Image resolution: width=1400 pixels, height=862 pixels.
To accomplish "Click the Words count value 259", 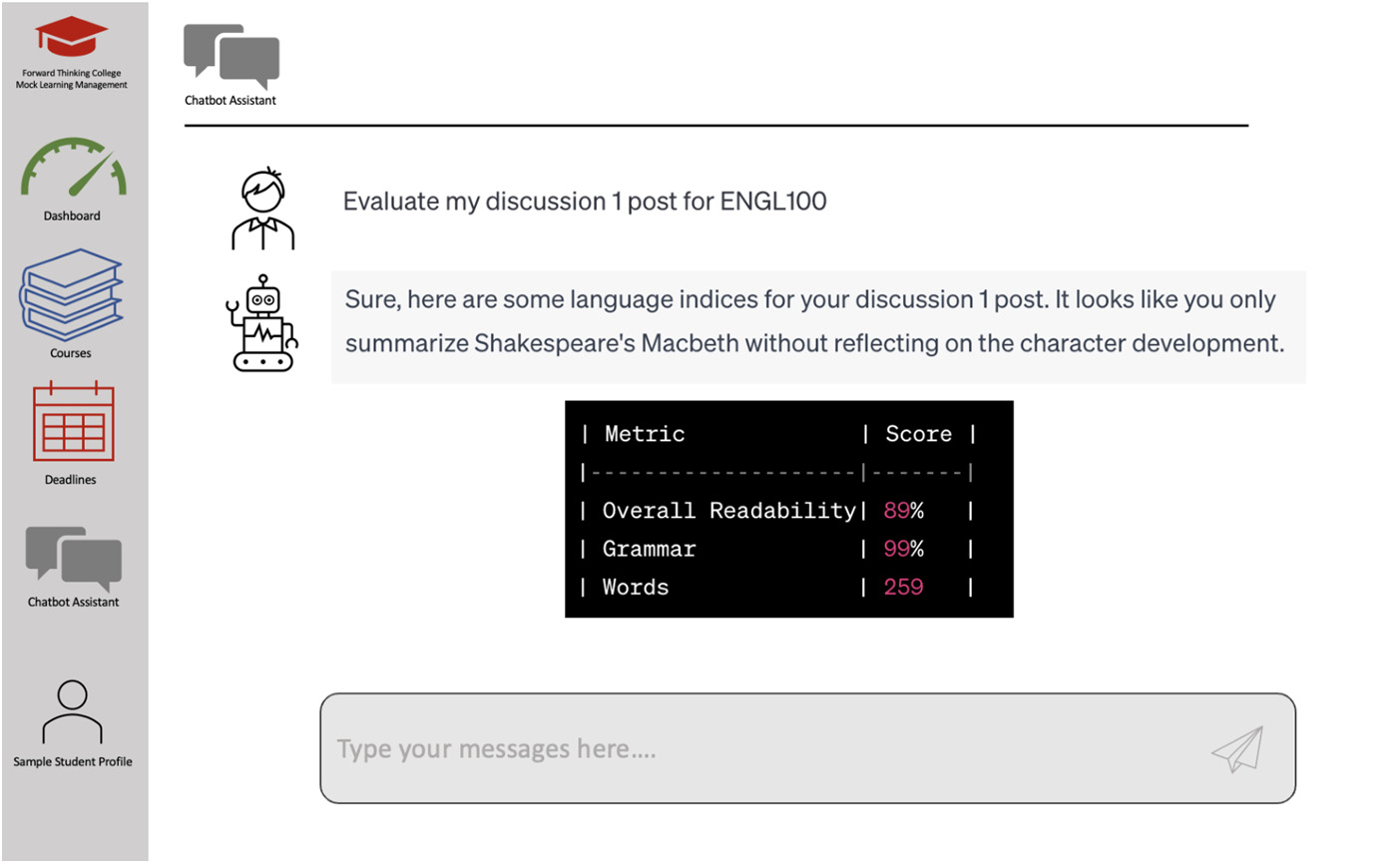I will (x=903, y=588).
